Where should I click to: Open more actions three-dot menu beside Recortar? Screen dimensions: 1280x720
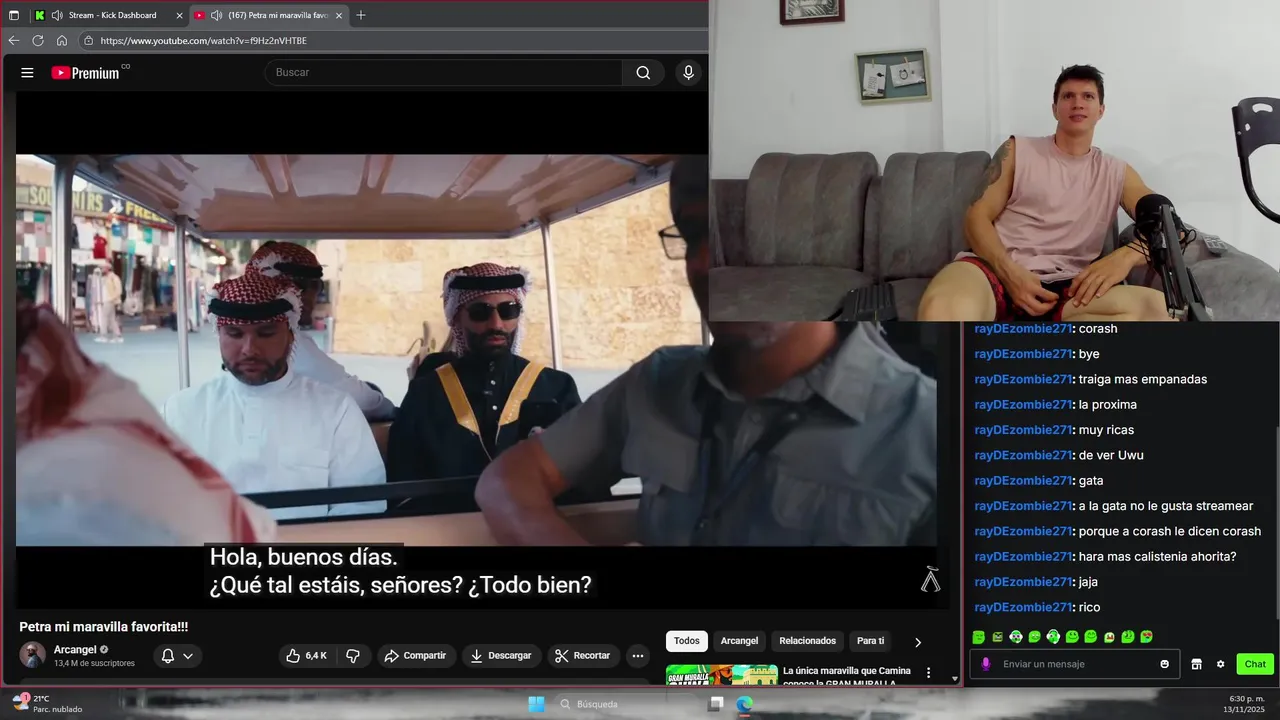coord(638,656)
